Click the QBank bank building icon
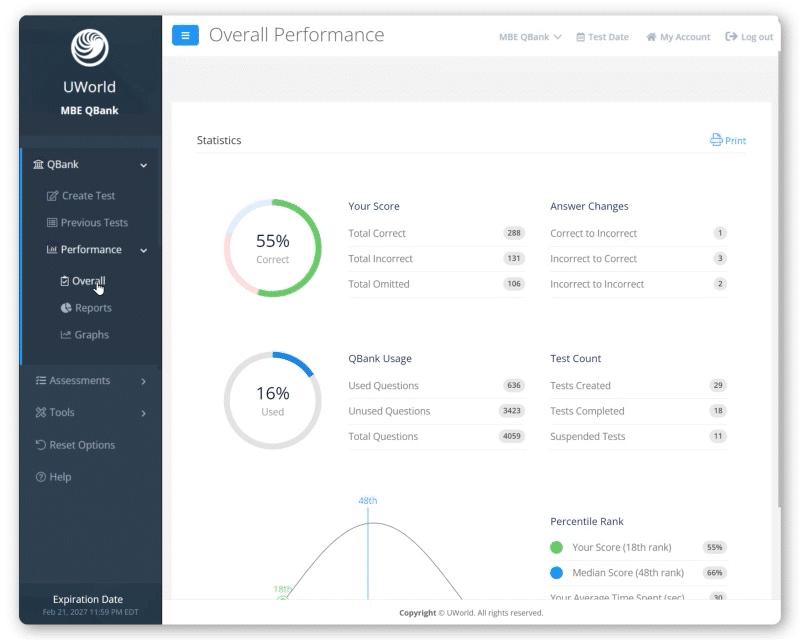 (38, 164)
